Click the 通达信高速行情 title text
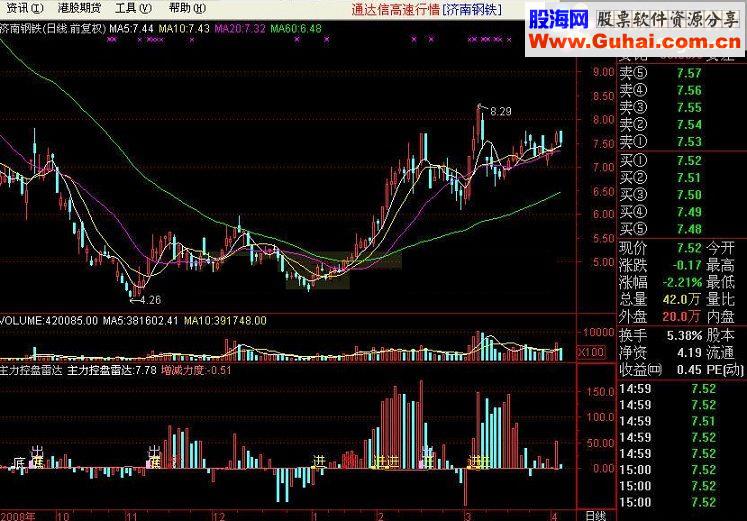The height and width of the screenshot is (521, 747). [x=395, y=9]
